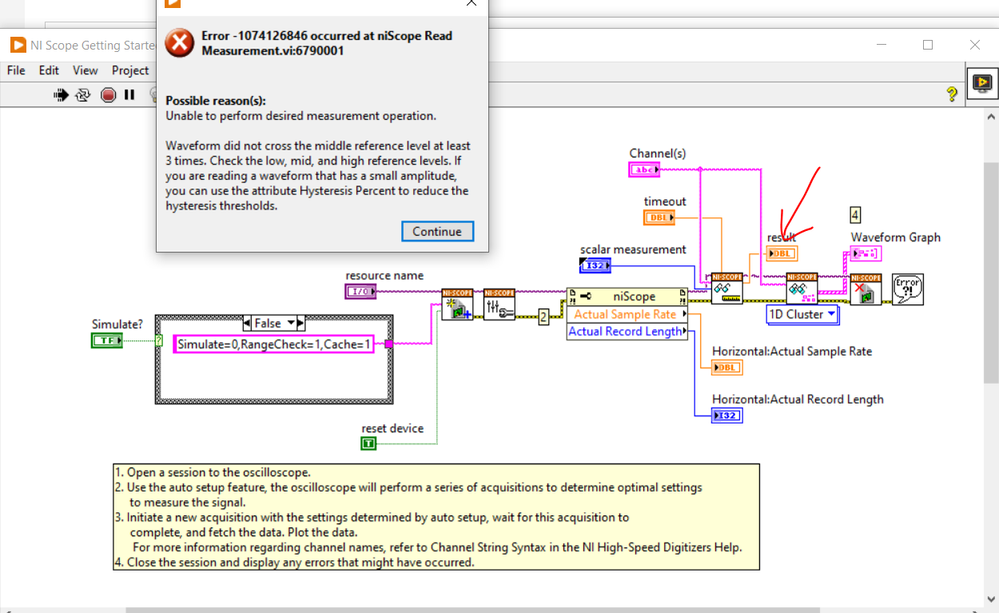Select the Simple Error Handler node

pyautogui.click(x=908, y=289)
